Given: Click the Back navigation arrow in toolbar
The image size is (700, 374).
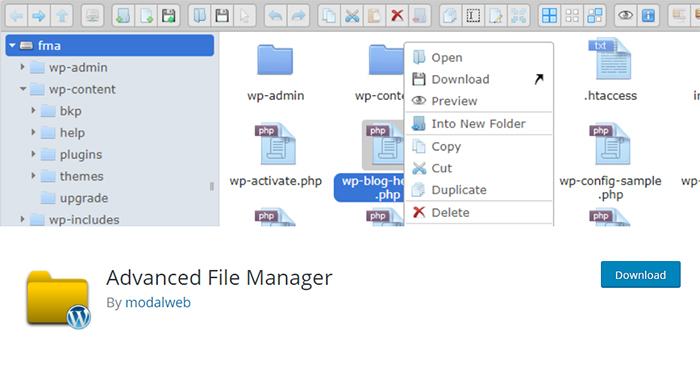Looking at the screenshot, I should coord(17,16).
